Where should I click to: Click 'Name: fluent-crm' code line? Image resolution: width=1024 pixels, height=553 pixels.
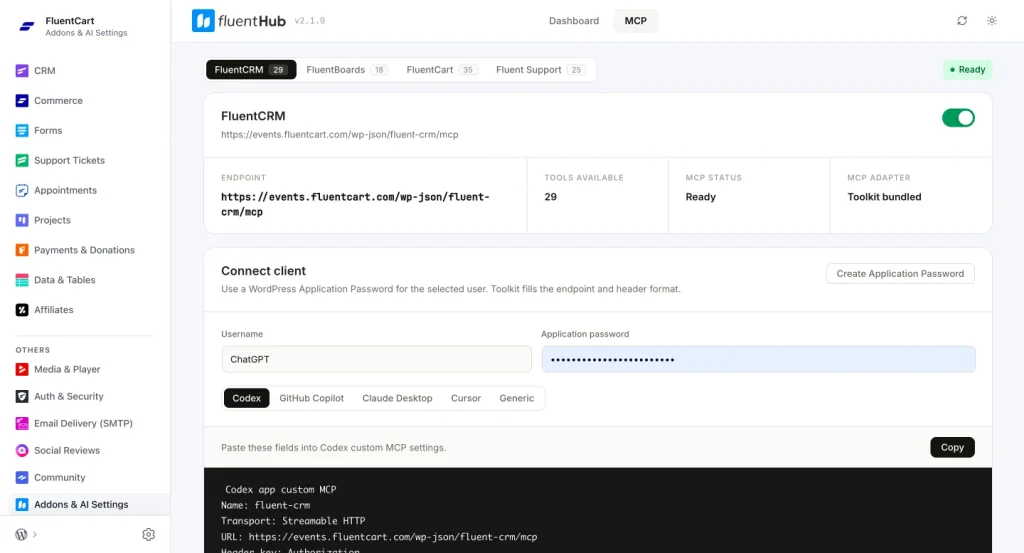[x=265, y=505]
